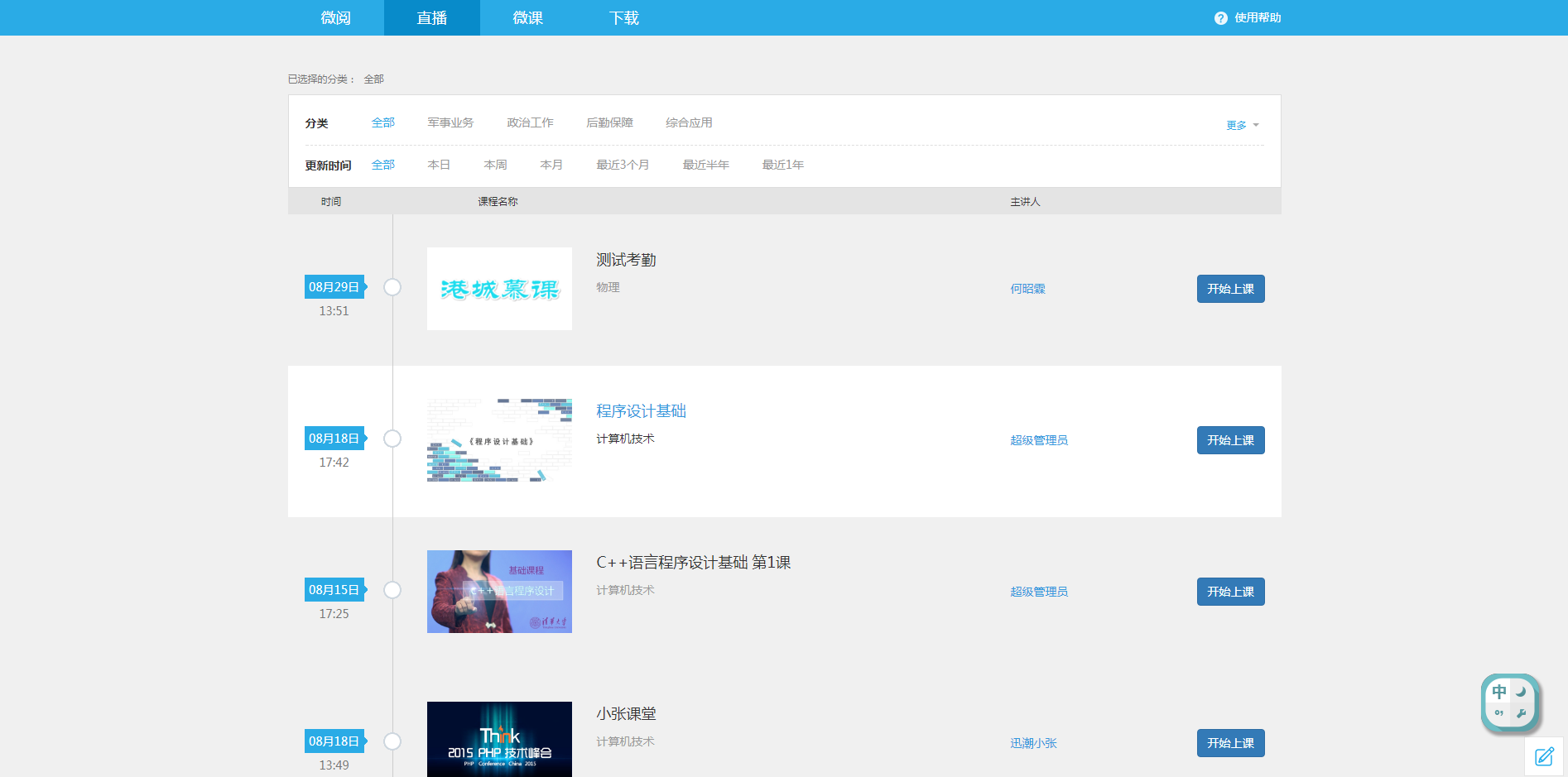Viewport: 1568px width, 777px height.
Task: Open the Think PHP 技术峰会 thumbnail
Action: pos(499,739)
